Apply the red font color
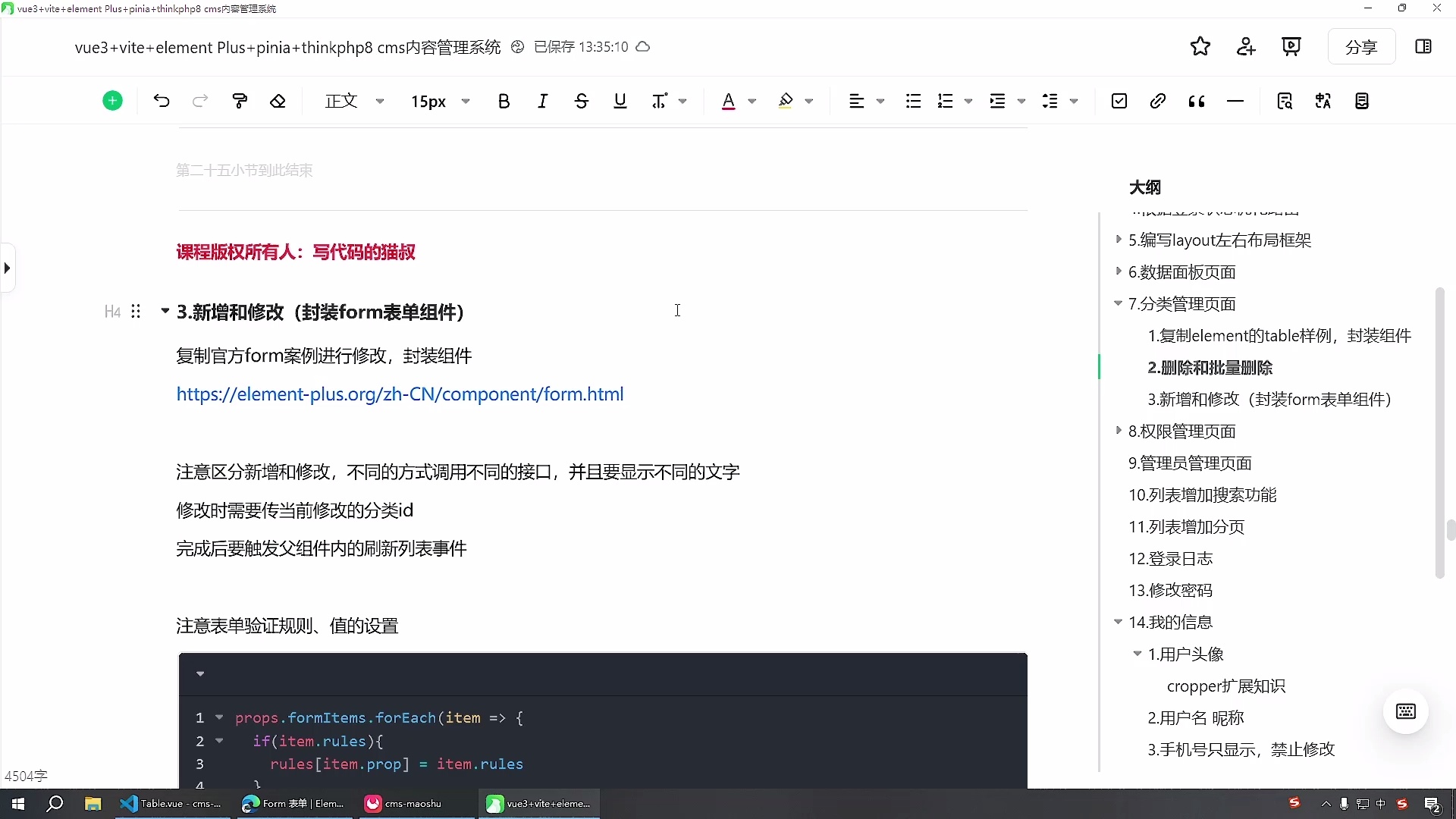 tap(729, 101)
